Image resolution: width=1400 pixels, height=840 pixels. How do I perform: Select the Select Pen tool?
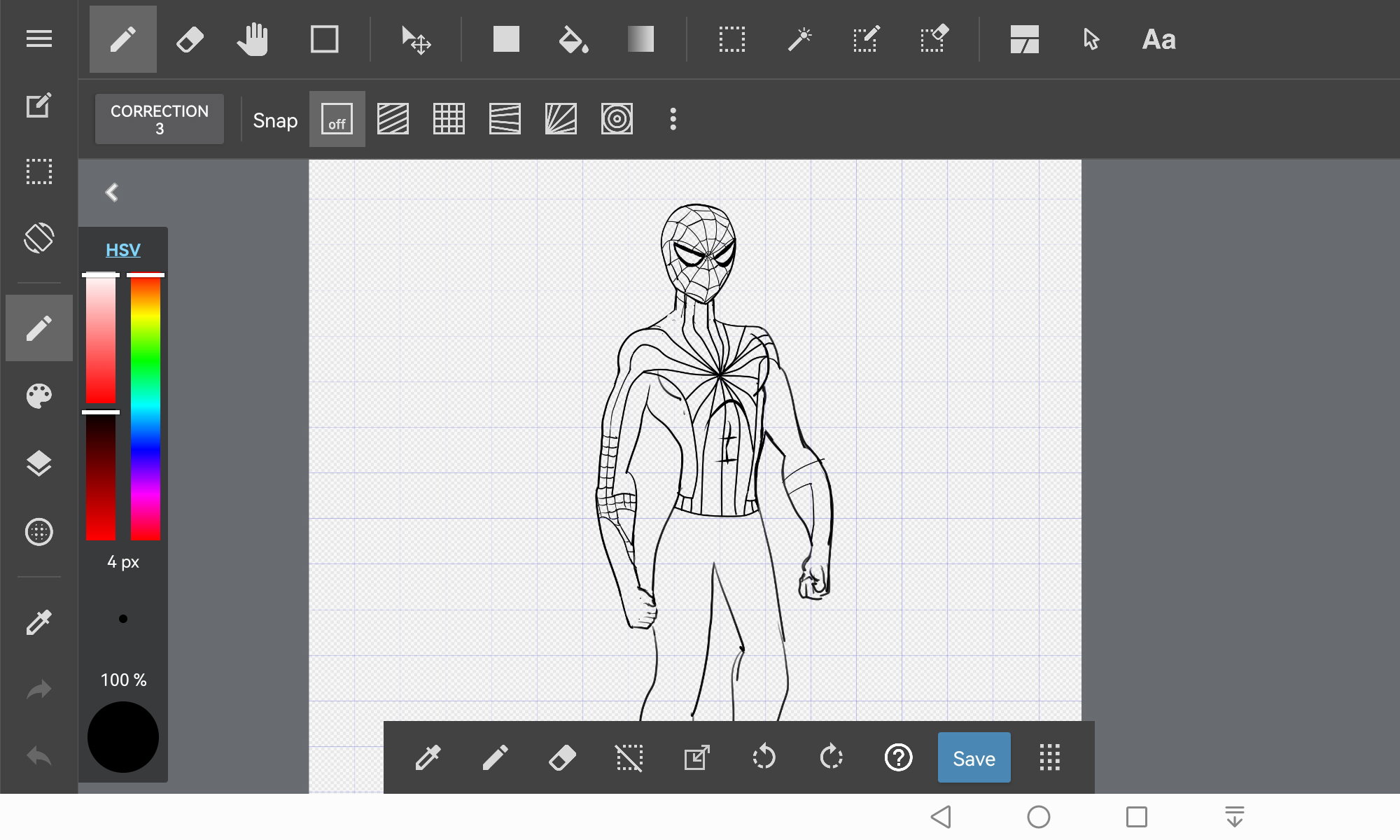[866, 39]
